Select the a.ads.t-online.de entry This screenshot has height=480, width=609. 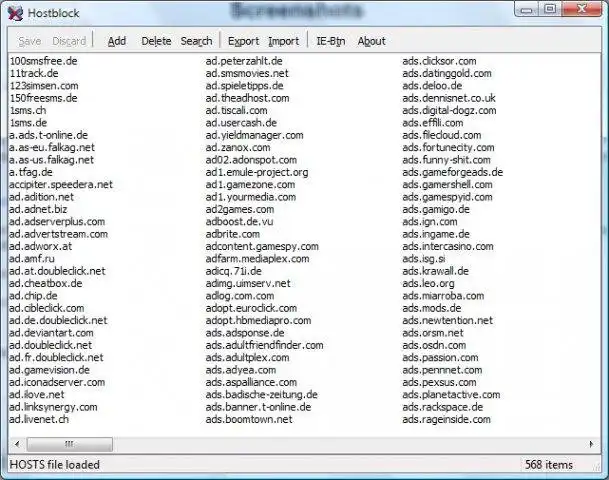click(x=49, y=135)
